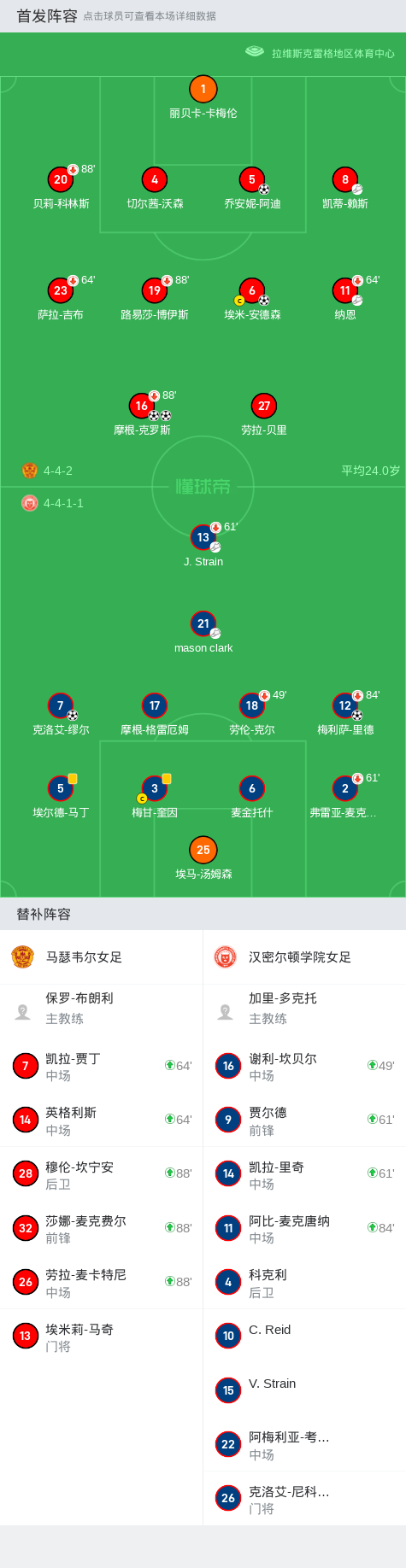The image size is (406, 1568).
Task: Open player 21 mason clark icon
Action: pos(203,623)
